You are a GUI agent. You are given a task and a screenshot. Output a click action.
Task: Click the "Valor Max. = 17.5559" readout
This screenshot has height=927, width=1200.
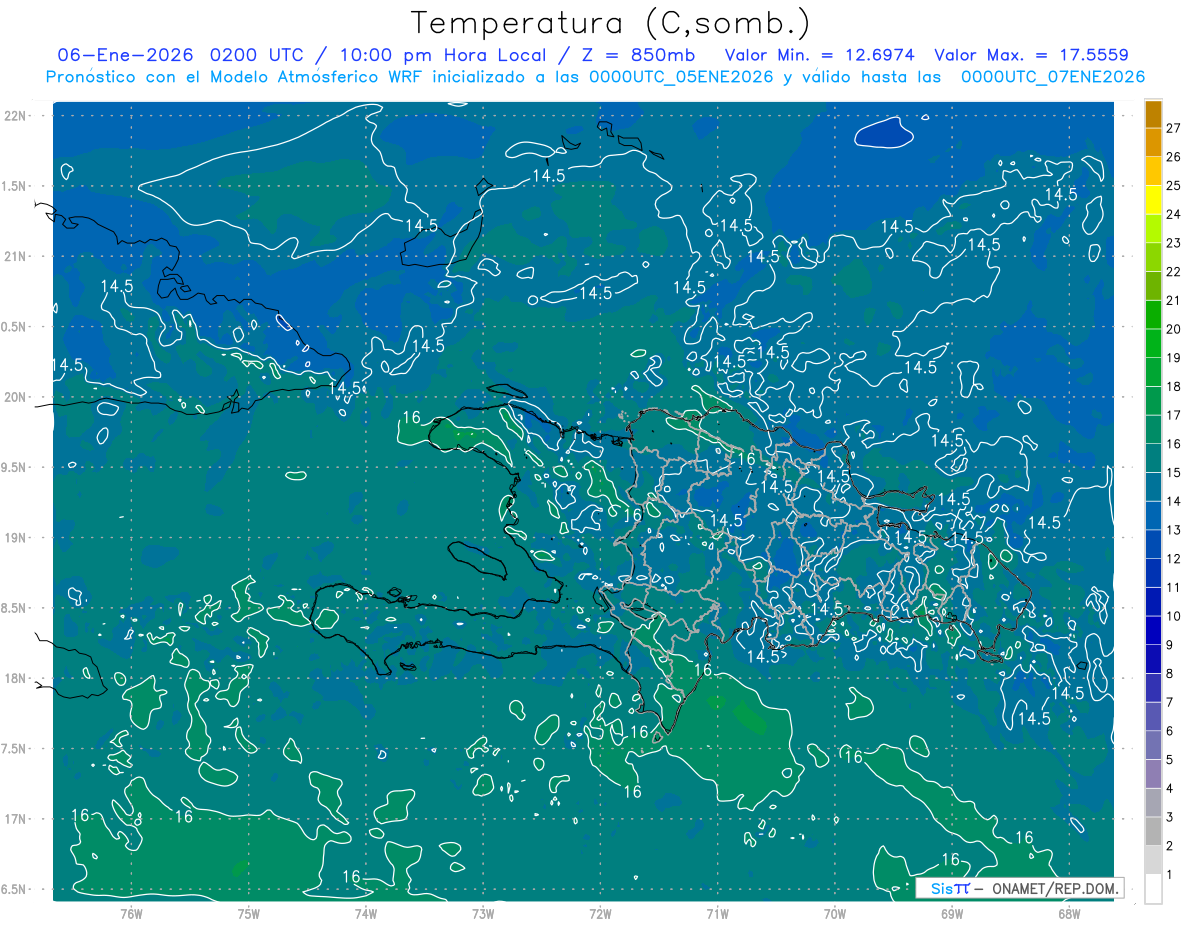pyautogui.click(x=1031, y=55)
